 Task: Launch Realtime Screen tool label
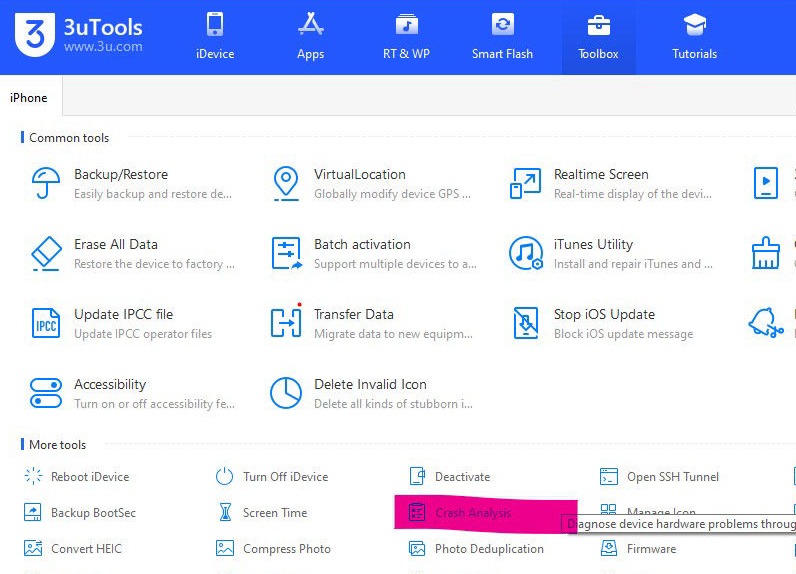tap(601, 174)
